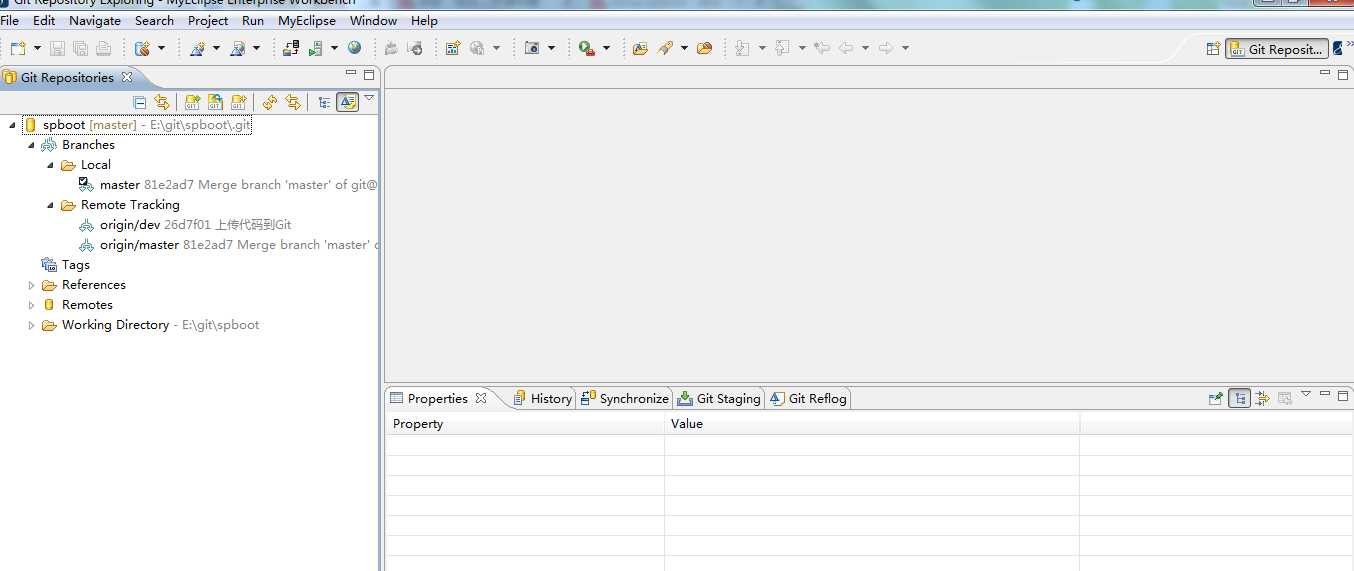Click the Save All icon
1354x571 pixels.
tap(80, 48)
